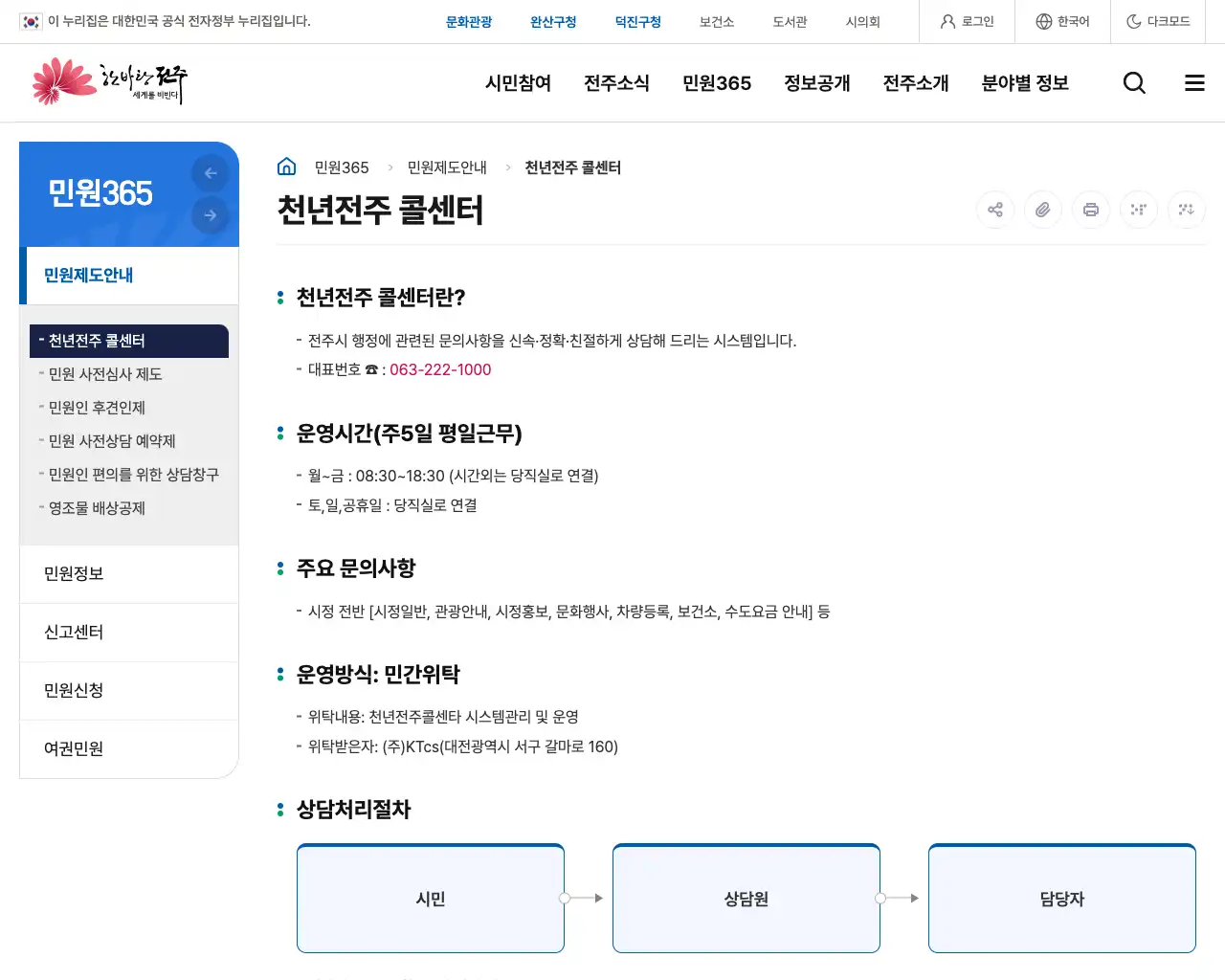Expand the 여권민원 sidebar section

(129, 749)
